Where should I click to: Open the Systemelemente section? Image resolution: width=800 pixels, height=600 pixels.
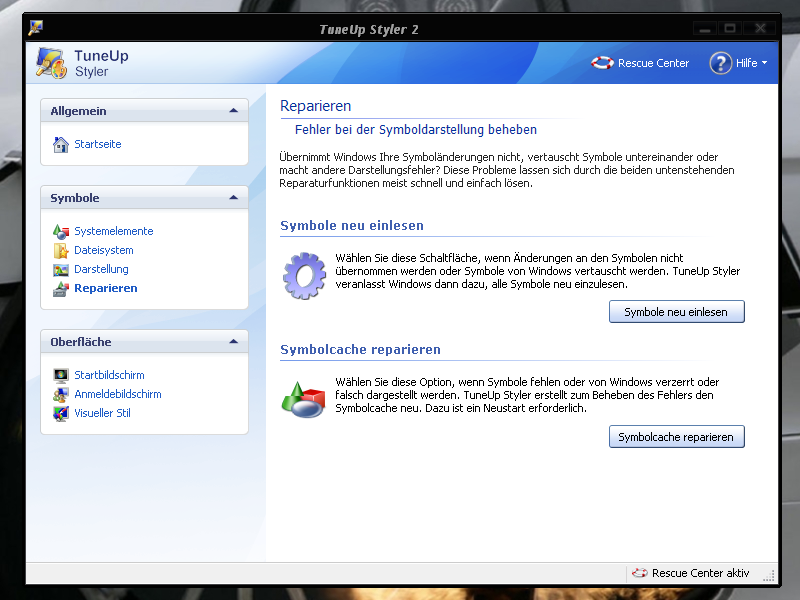(x=114, y=232)
